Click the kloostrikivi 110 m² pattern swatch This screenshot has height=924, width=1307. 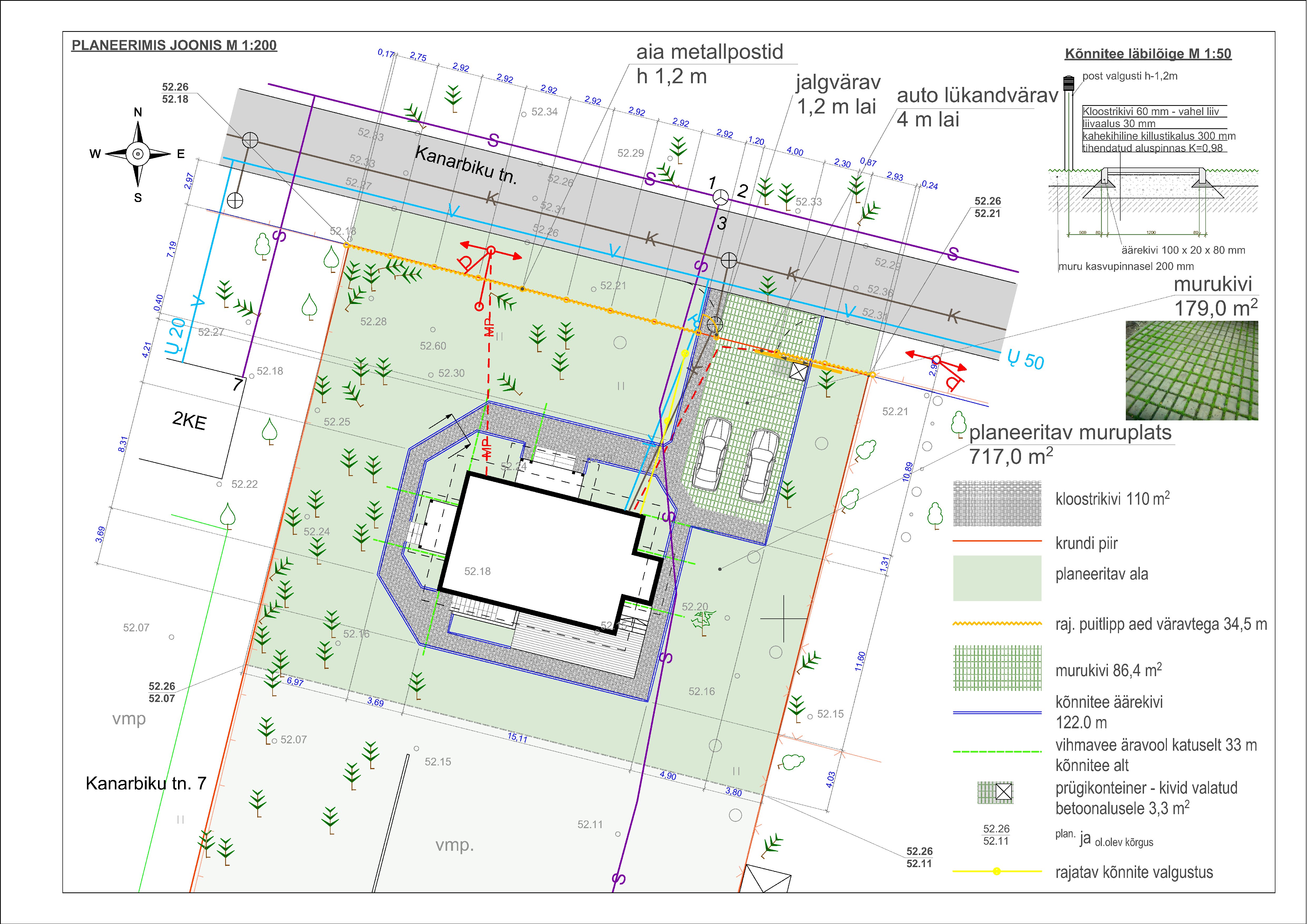(x=997, y=503)
